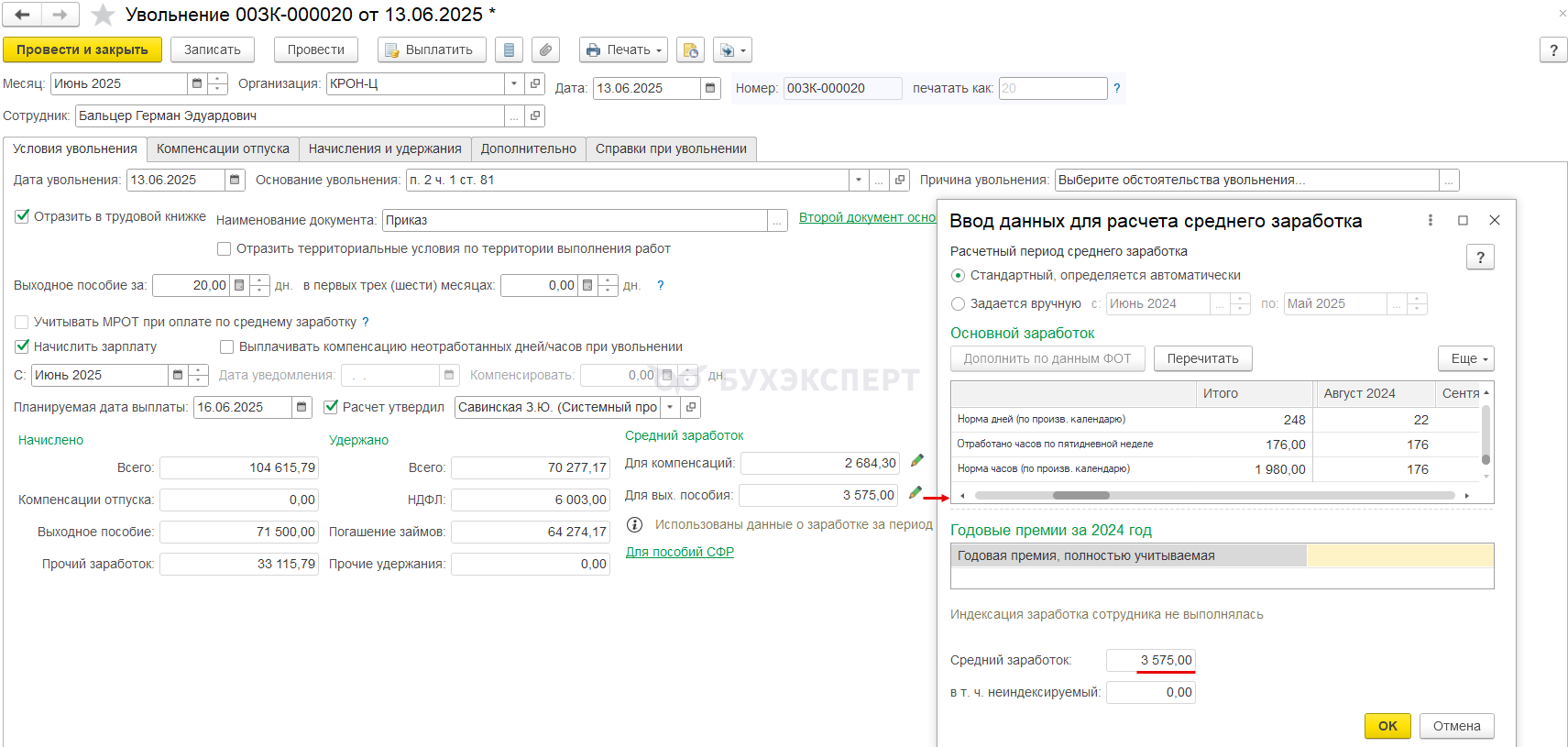Open calendar for planned payment date
Image resolution: width=1568 pixels, height=747 pixels.
302,407
